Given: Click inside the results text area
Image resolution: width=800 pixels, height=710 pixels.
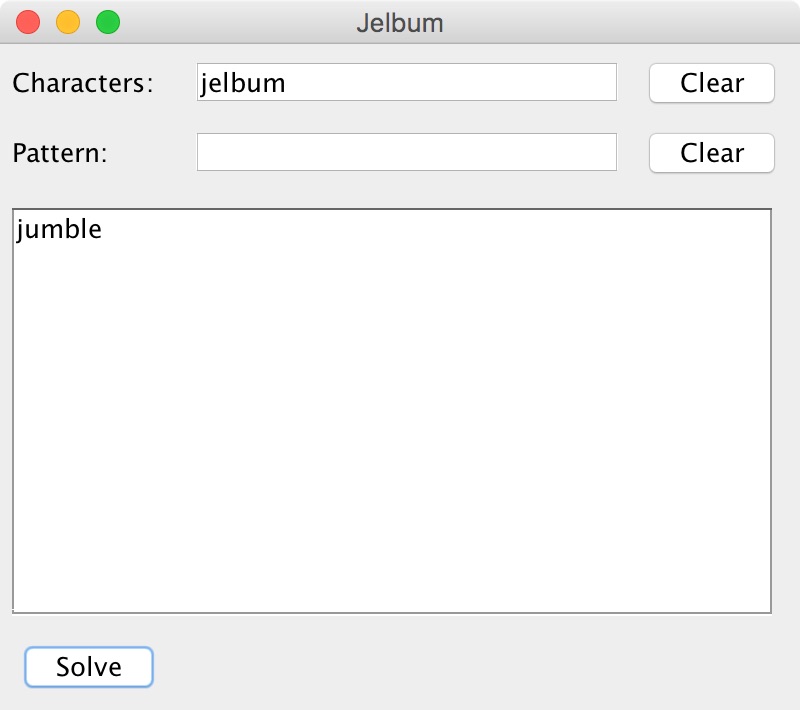Looking at the screenshot, I should [392, 410].
